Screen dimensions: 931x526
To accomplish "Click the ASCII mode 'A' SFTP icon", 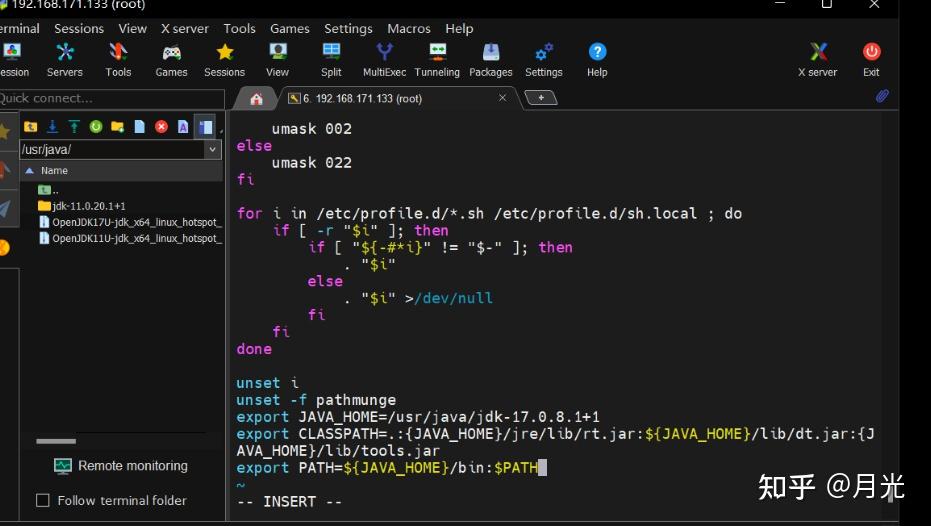I will 183,126.
